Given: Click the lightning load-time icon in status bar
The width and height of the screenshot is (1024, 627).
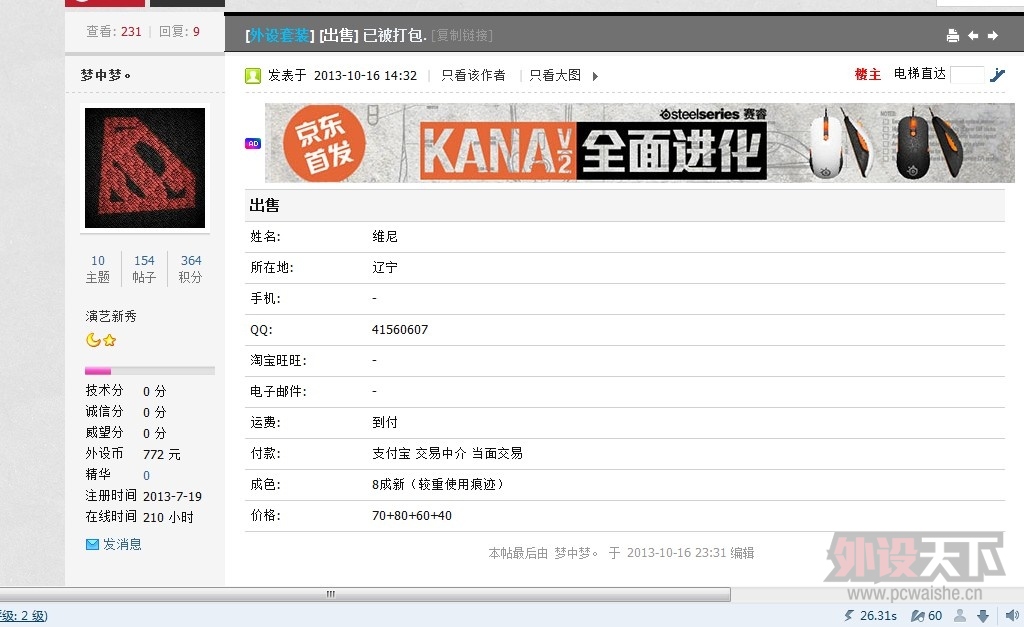Looking at the screenshot, I should pos(848,615).
